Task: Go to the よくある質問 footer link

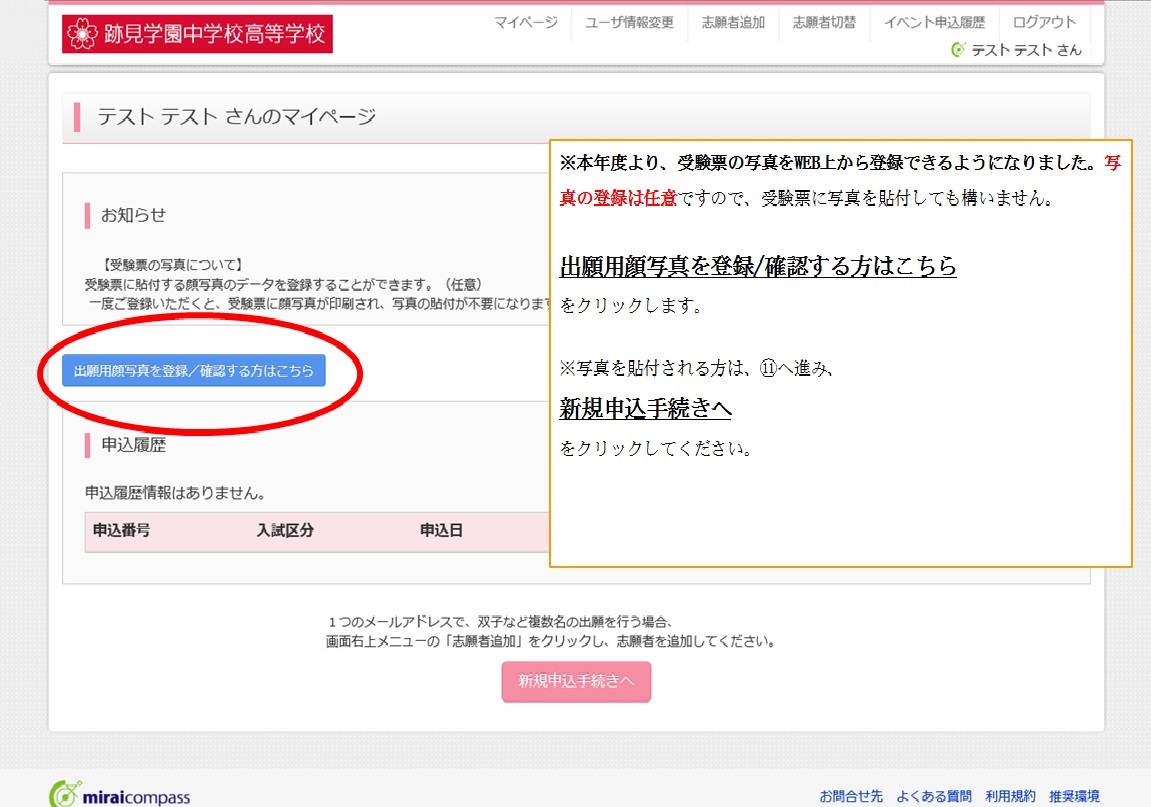Action: click(933, 796)
